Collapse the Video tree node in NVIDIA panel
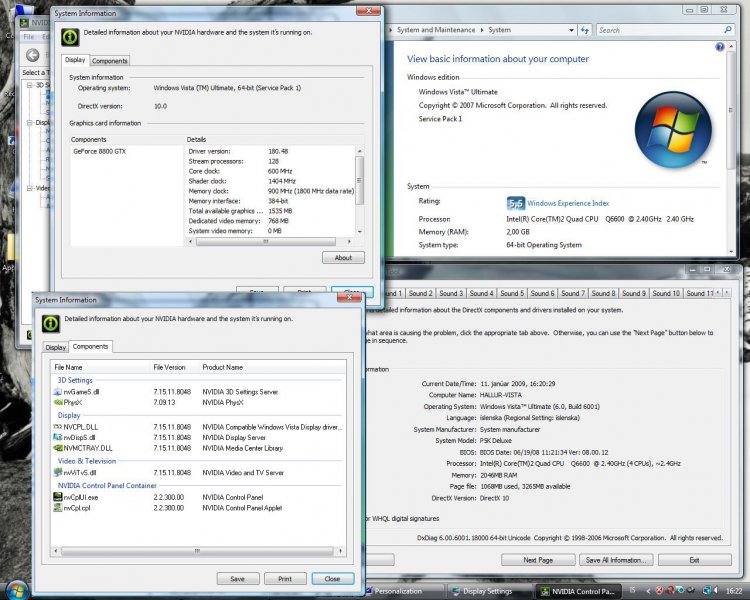Screen dimensions: 750x600 (30, 188)
